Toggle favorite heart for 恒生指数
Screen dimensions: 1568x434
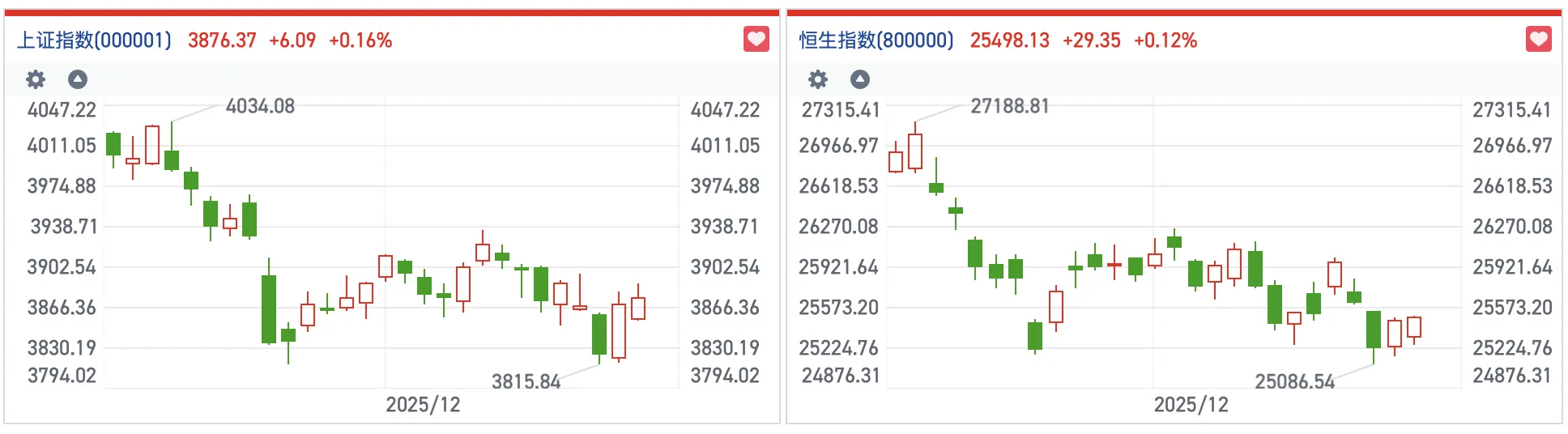point(1539,39)
